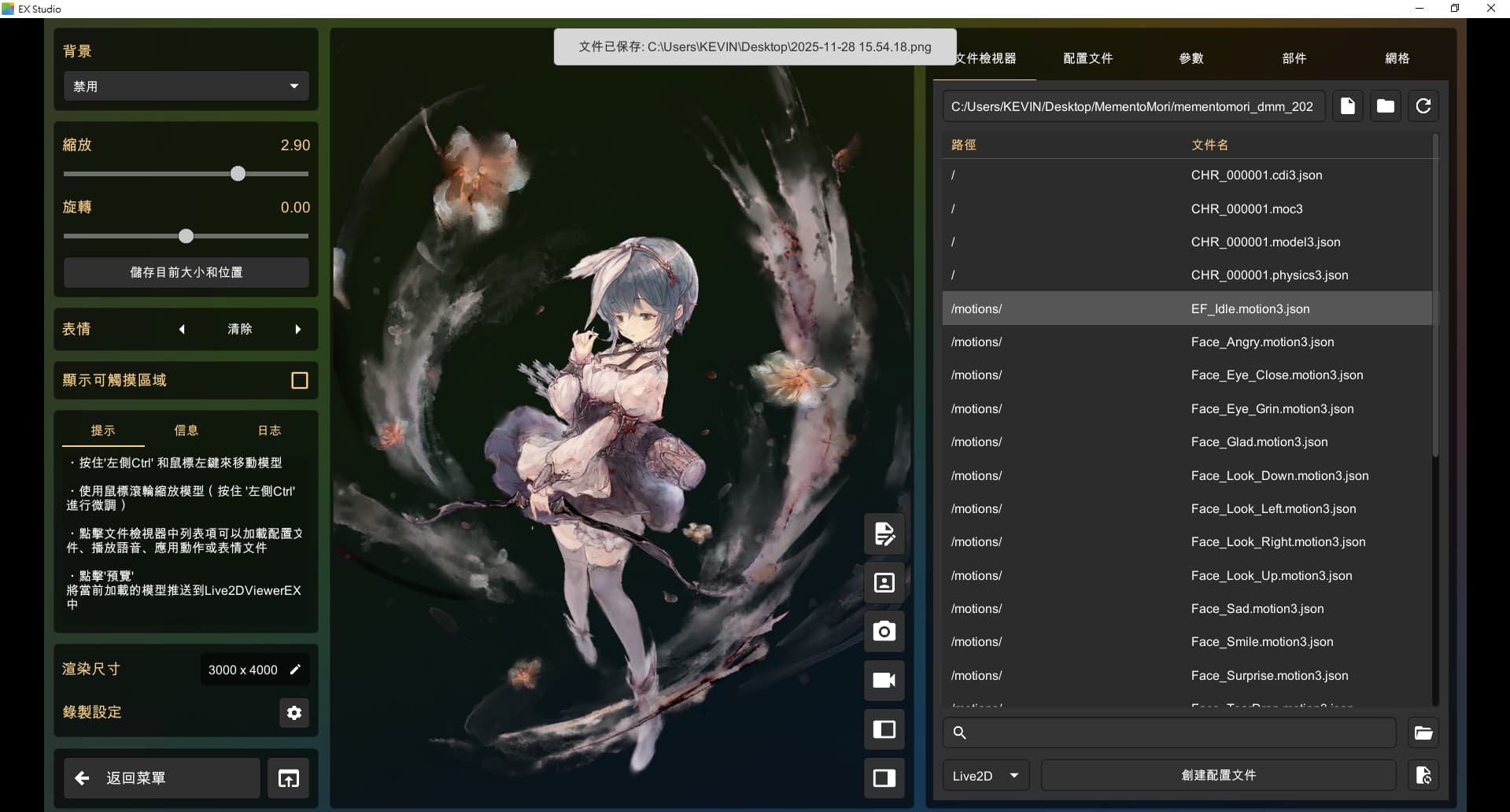Click the 縮放 slider handle
The width and height of the screenshot is (1510, 812).
tap(238, 174)
